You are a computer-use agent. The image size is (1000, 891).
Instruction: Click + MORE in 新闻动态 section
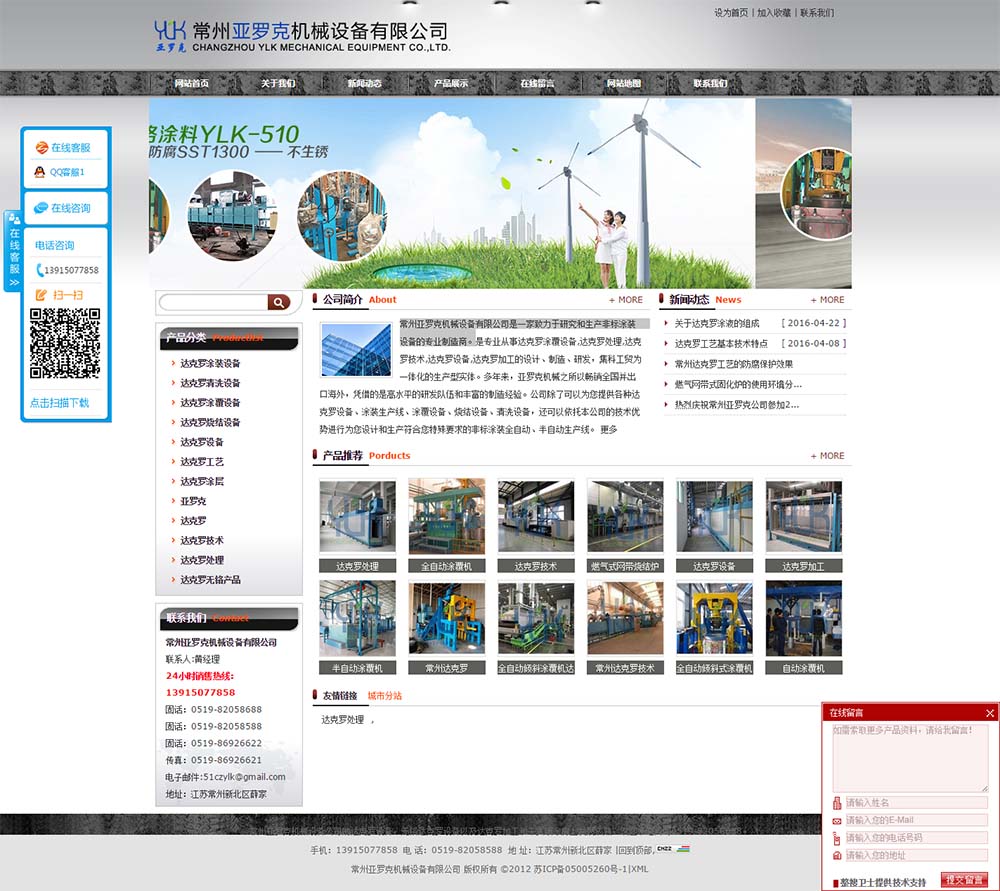coord(827,300)
